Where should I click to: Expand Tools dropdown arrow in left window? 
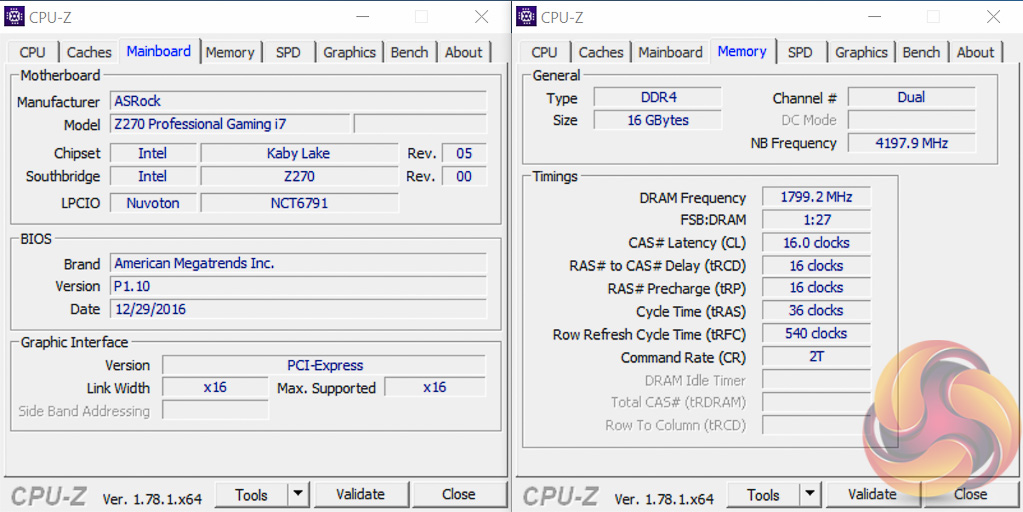pyautogui.click(x=298, y=495)
